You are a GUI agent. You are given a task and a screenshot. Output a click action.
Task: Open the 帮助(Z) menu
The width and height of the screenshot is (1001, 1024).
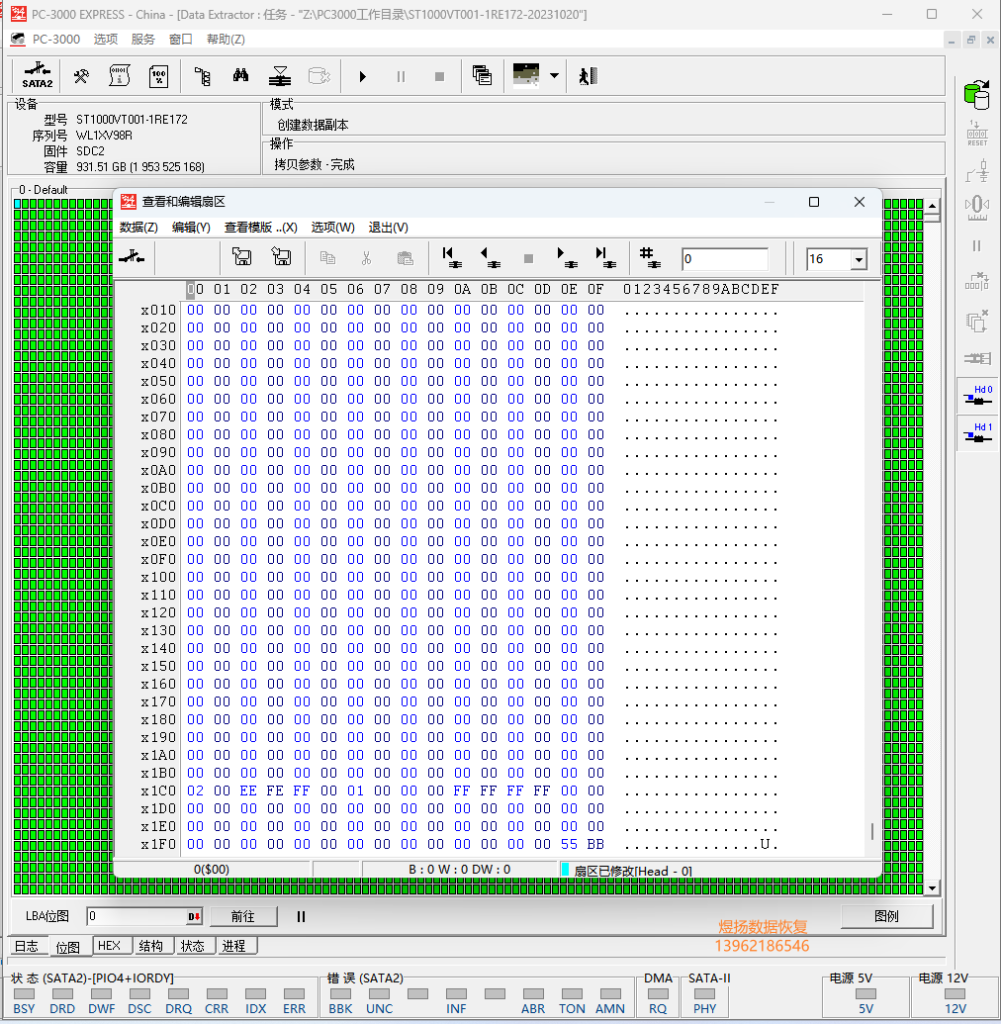pyautogui.click(x=226, y=39)
